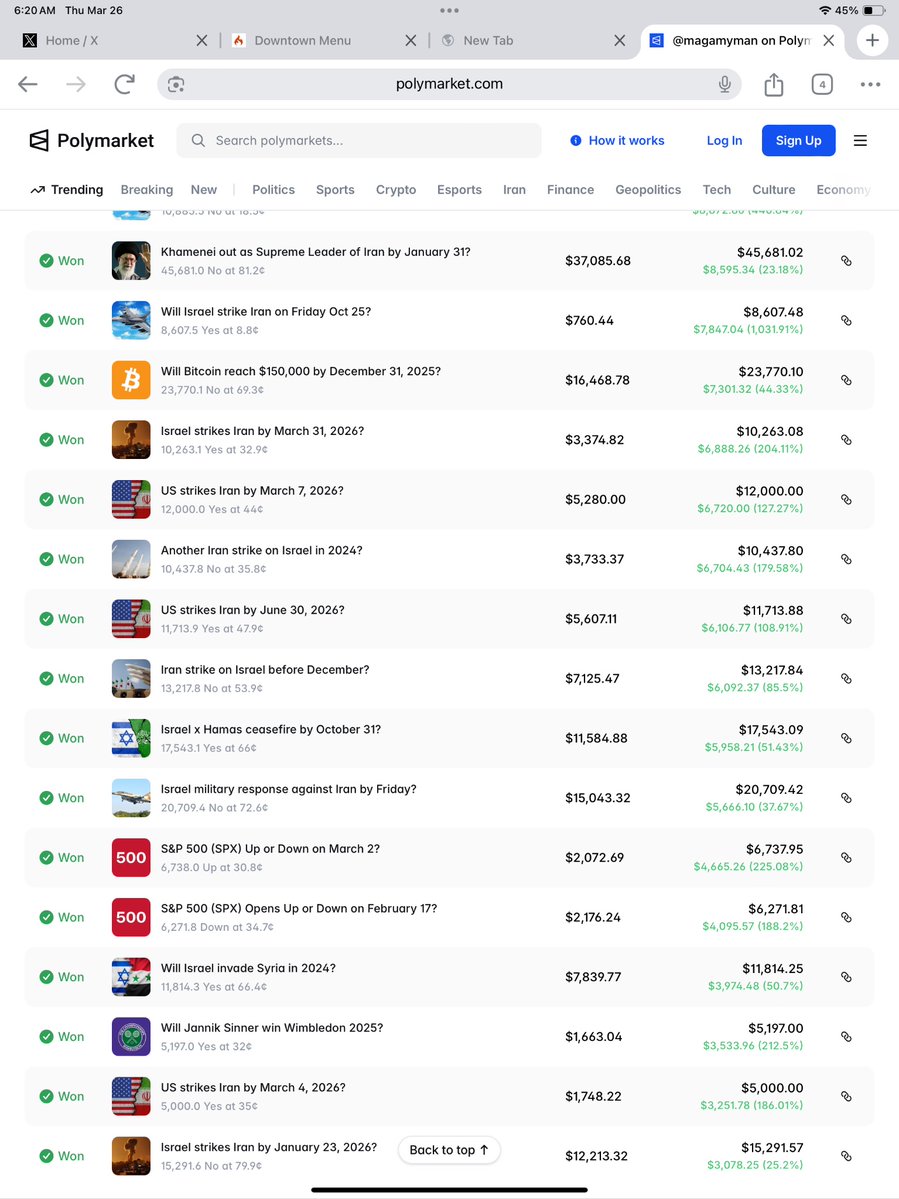The height and width of the screenshot is (1199, 899).
Task: Click the Back to top button
Action: pos(449,1150)
